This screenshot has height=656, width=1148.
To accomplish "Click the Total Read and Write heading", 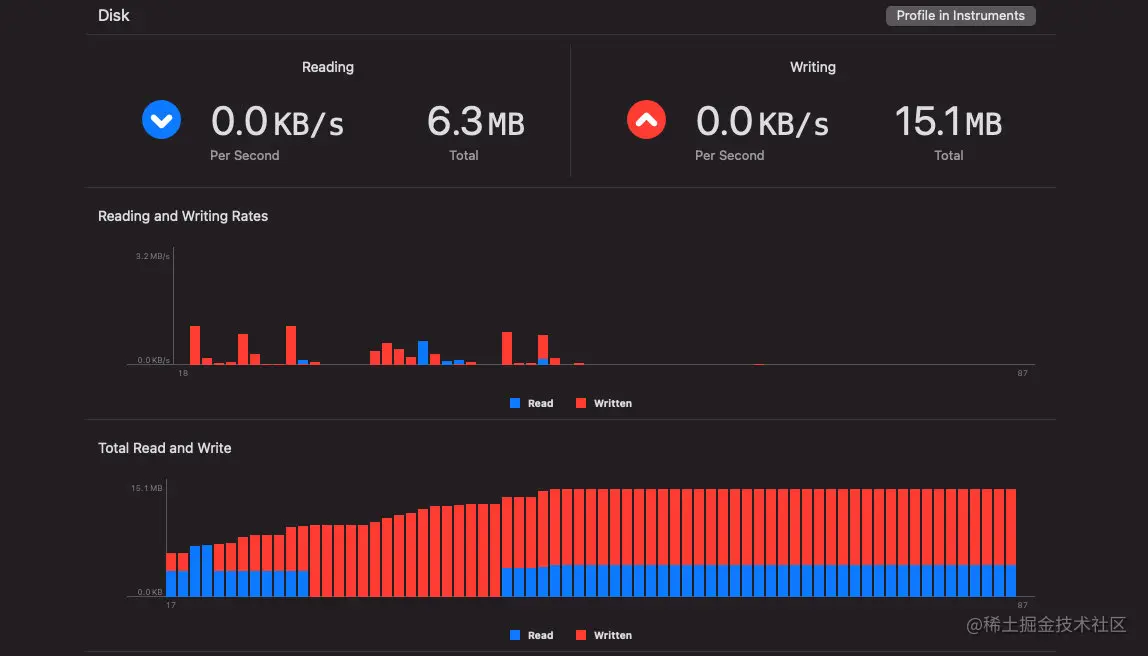I will point(165,448).
